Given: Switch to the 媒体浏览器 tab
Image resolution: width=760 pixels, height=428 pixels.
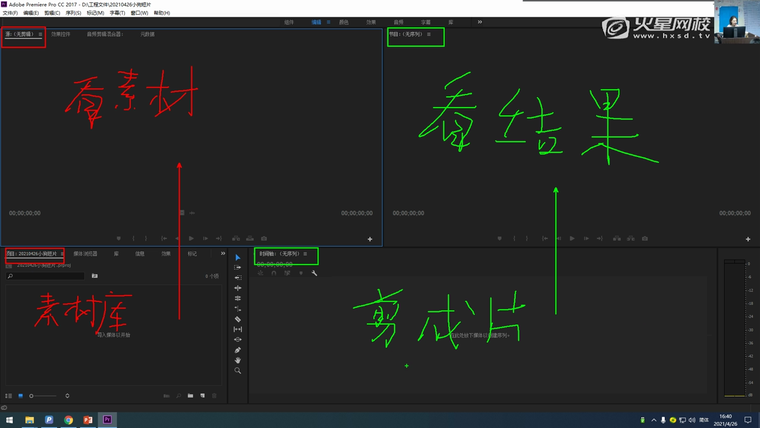Looking at the screenshot, I should [85, 254].
